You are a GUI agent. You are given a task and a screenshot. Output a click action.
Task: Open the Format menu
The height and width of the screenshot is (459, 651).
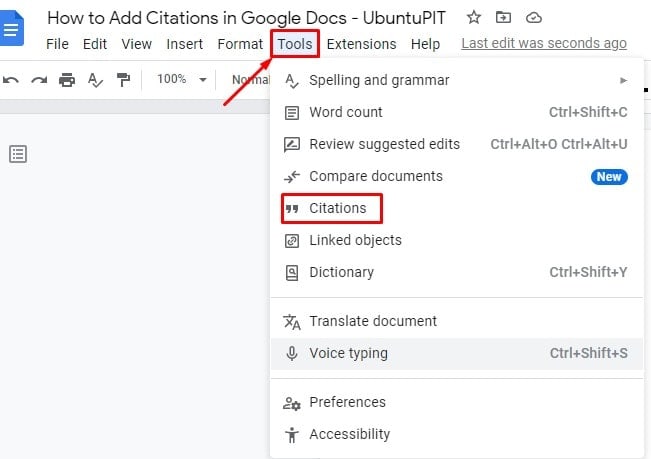240,44
